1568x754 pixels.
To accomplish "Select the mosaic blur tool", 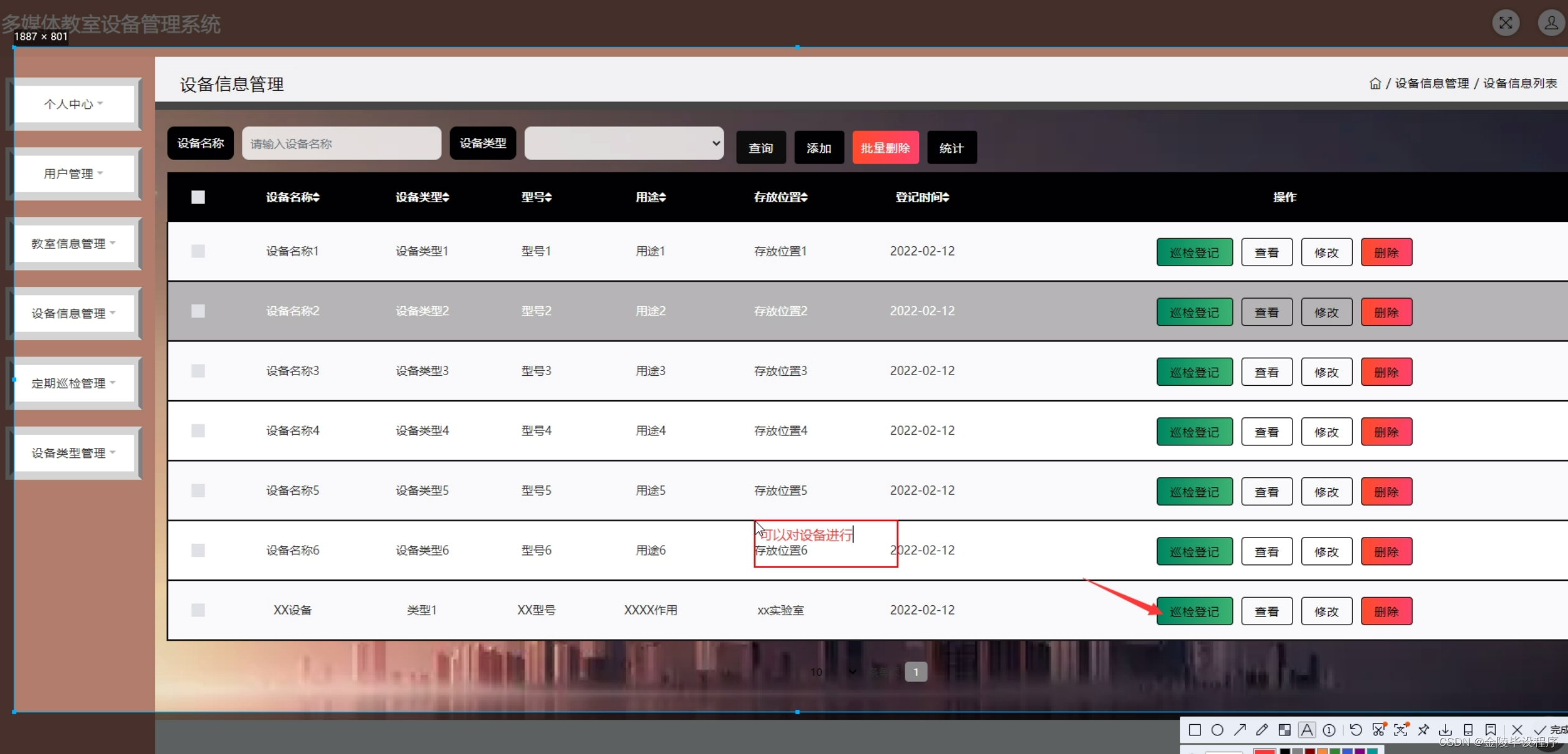I will [x=1284, y=730].
